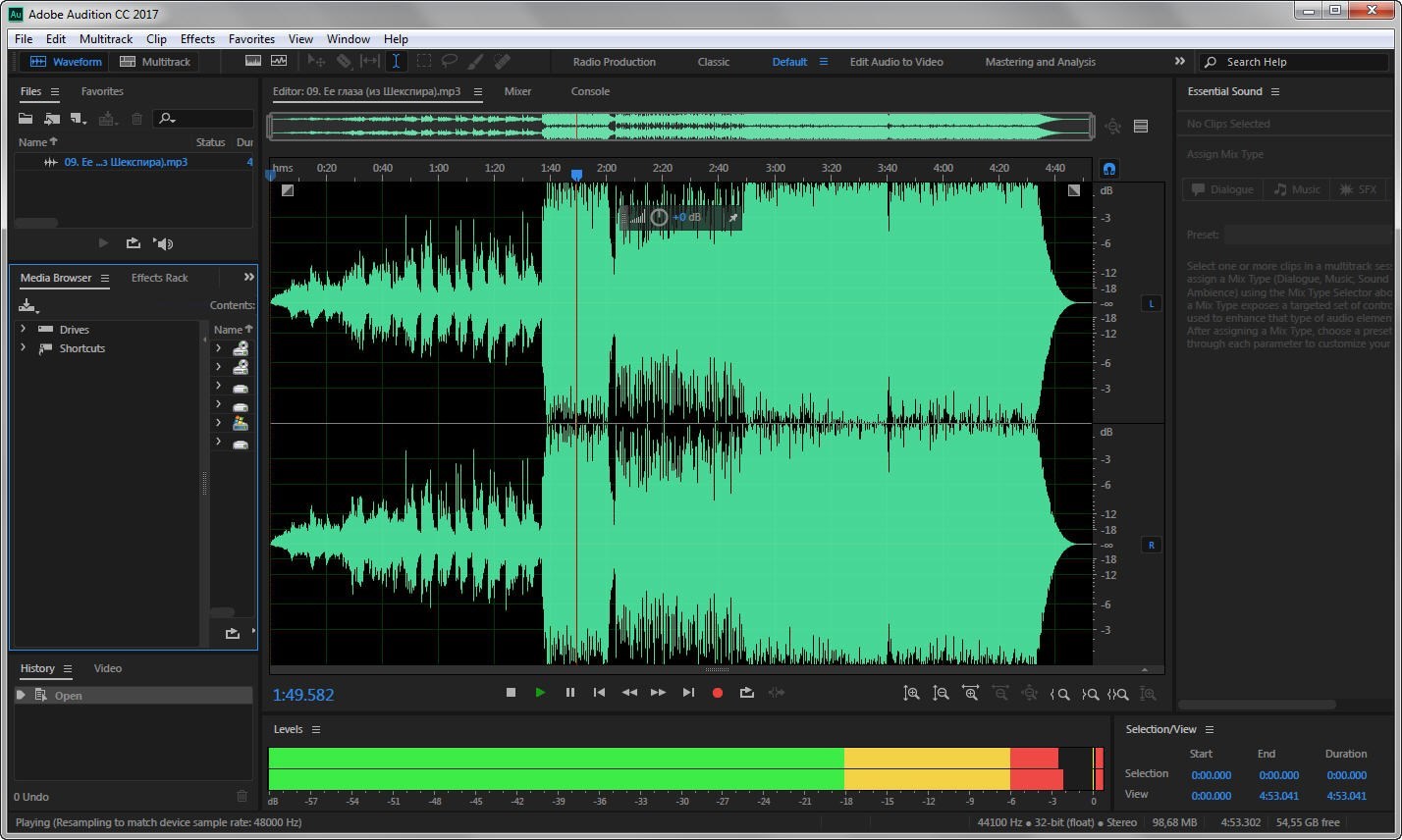Switch to Multitrack view
The height and width of the screenshot is (840, 1402).
[x=155, y=61]
